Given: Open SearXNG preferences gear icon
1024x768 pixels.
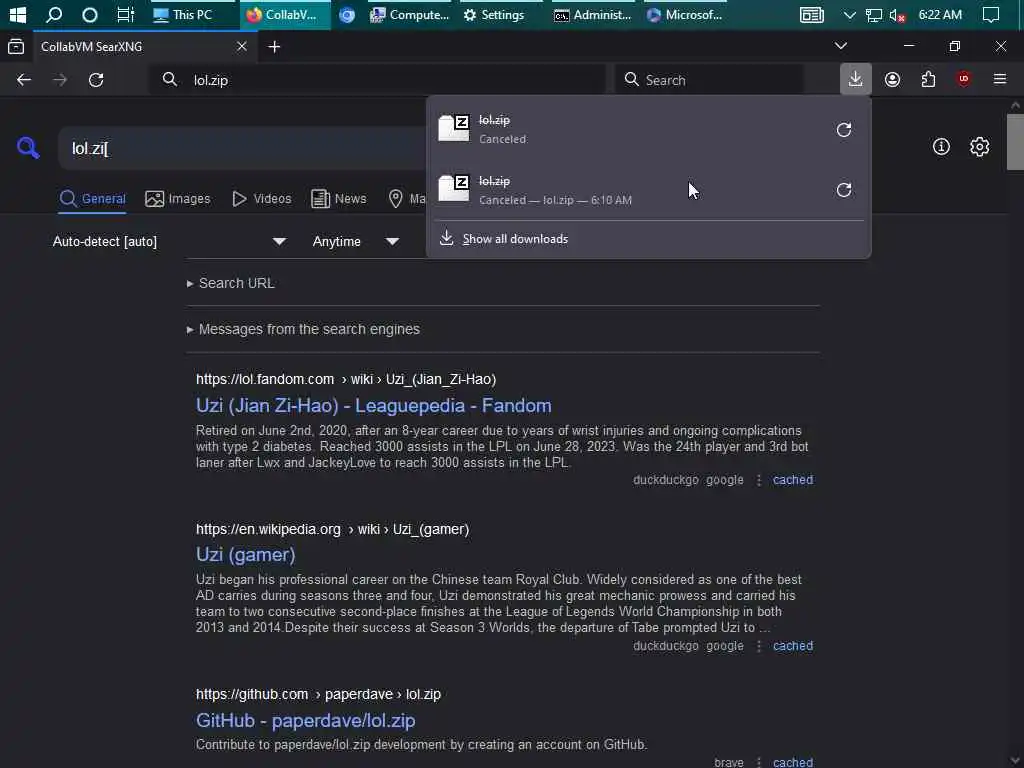Looking at the screenshot, I should 979,146.
